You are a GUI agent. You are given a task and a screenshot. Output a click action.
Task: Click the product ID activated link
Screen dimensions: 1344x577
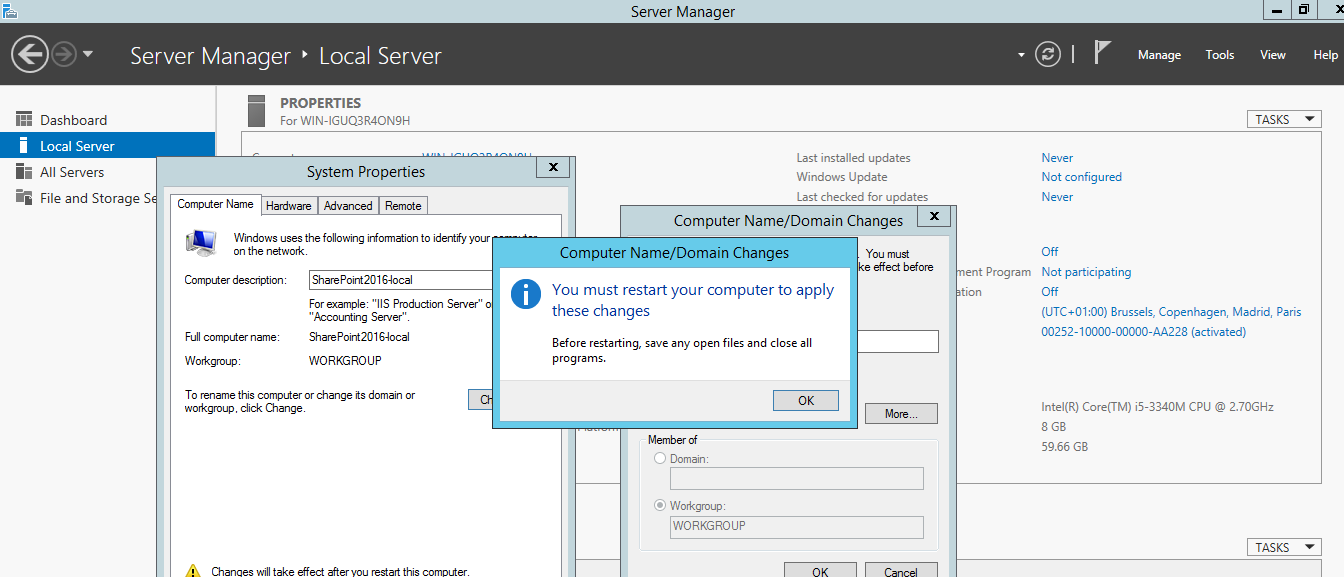[1143, 332]
